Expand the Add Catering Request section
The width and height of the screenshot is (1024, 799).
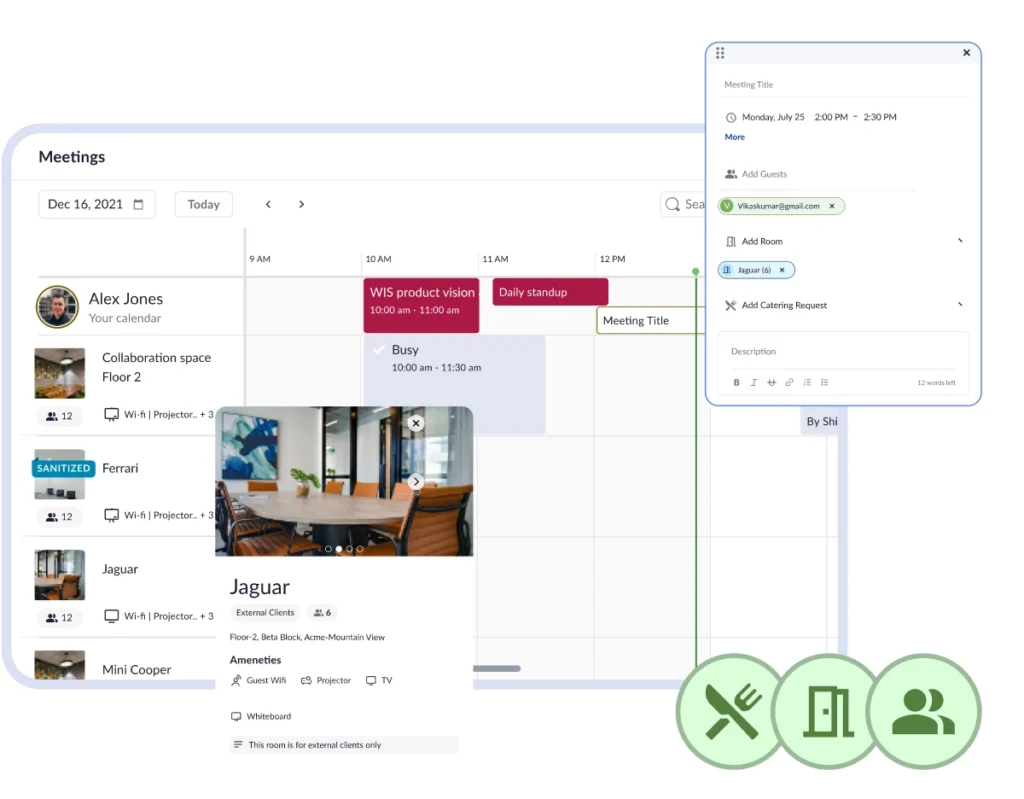[960, 305]
